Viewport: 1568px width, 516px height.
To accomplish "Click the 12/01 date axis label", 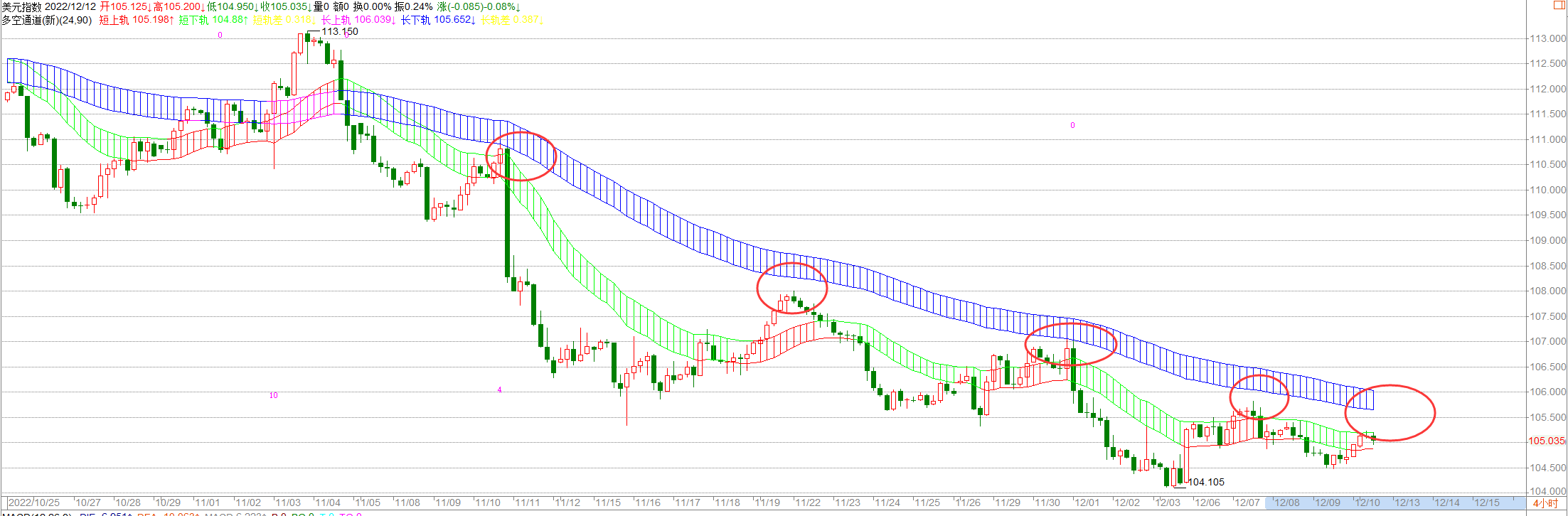I will (x=1087, y=502).
